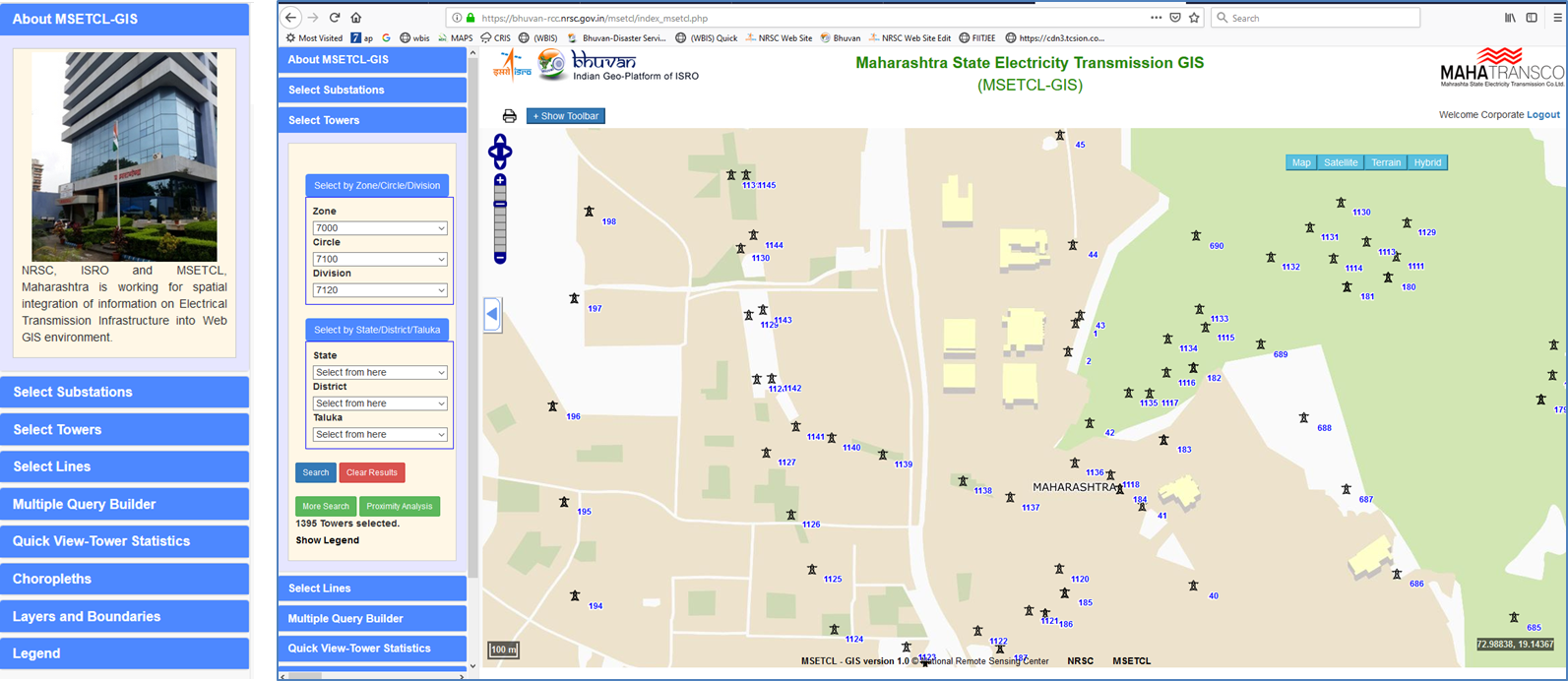Open the Division dropdown showing 7120
1568x681 pixels.
[x=380, y=290]
